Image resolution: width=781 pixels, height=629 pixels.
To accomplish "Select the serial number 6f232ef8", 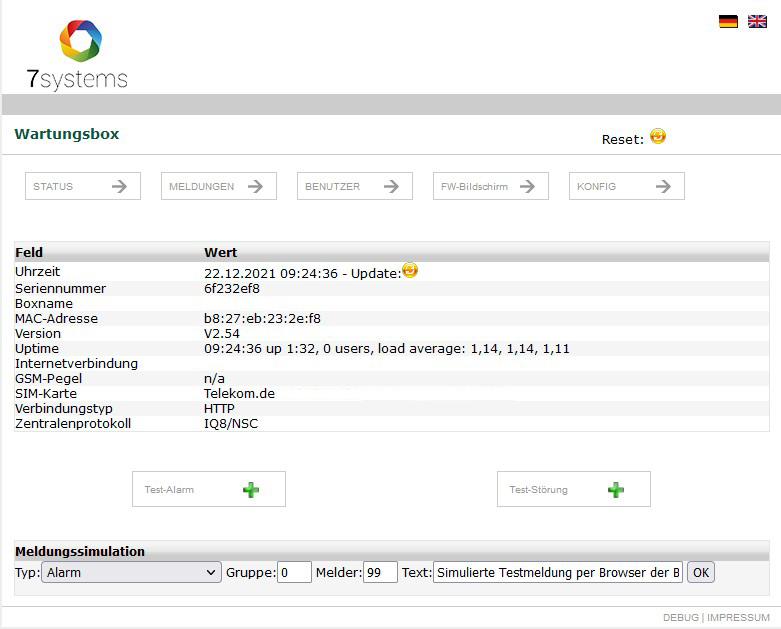I will pyautogui.click(x=232, y=289).
